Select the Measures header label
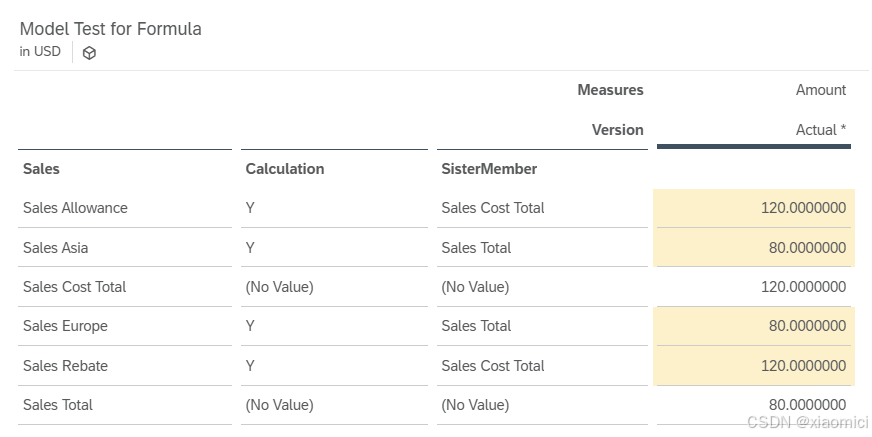 (x=610, y=90)
